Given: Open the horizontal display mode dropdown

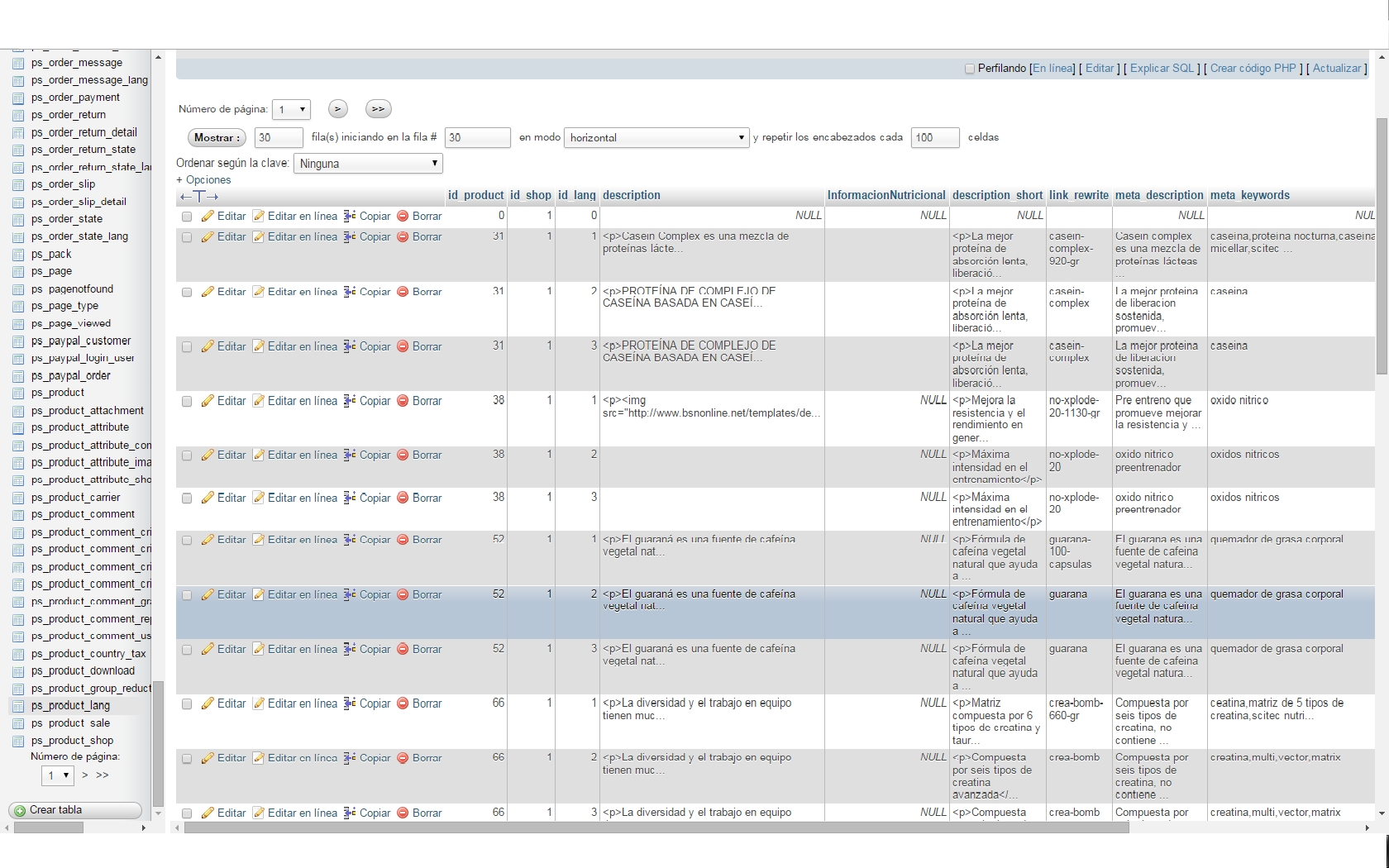Looking at the screenshot, I should pyautogui.click(x=656, y=138).
